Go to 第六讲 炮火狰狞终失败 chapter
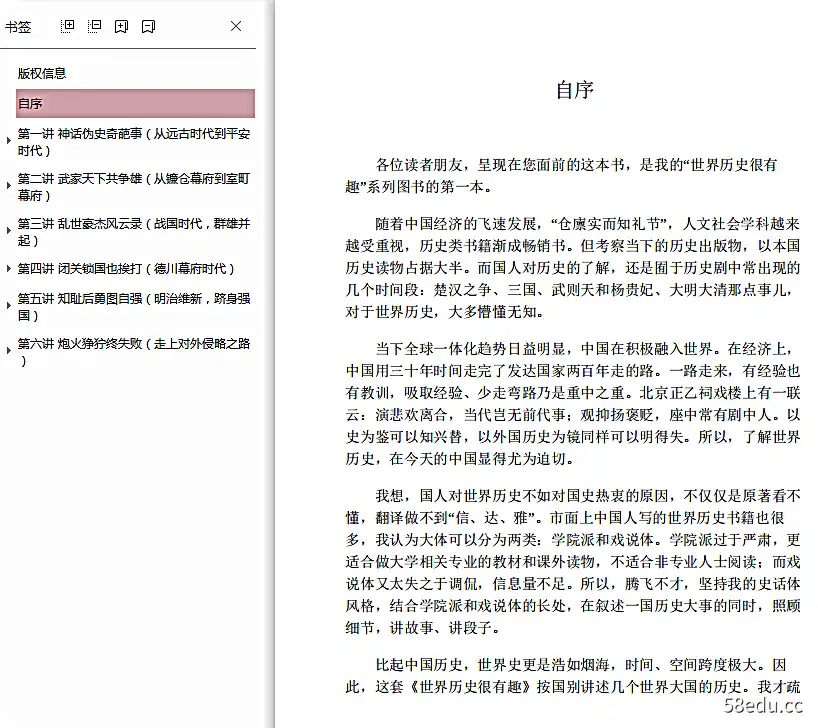The width and height of the screenshot is (818, 728). coord(134,352)
